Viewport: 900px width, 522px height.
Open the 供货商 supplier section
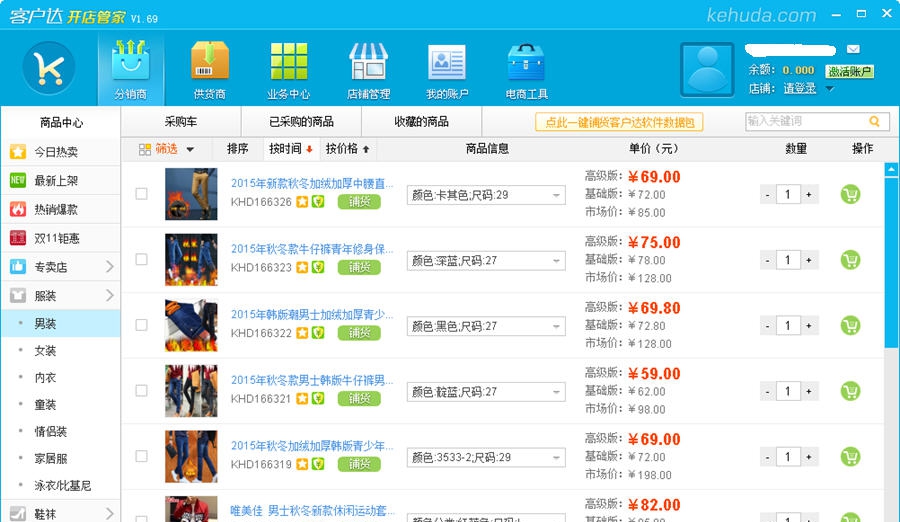tap(210, 69)
